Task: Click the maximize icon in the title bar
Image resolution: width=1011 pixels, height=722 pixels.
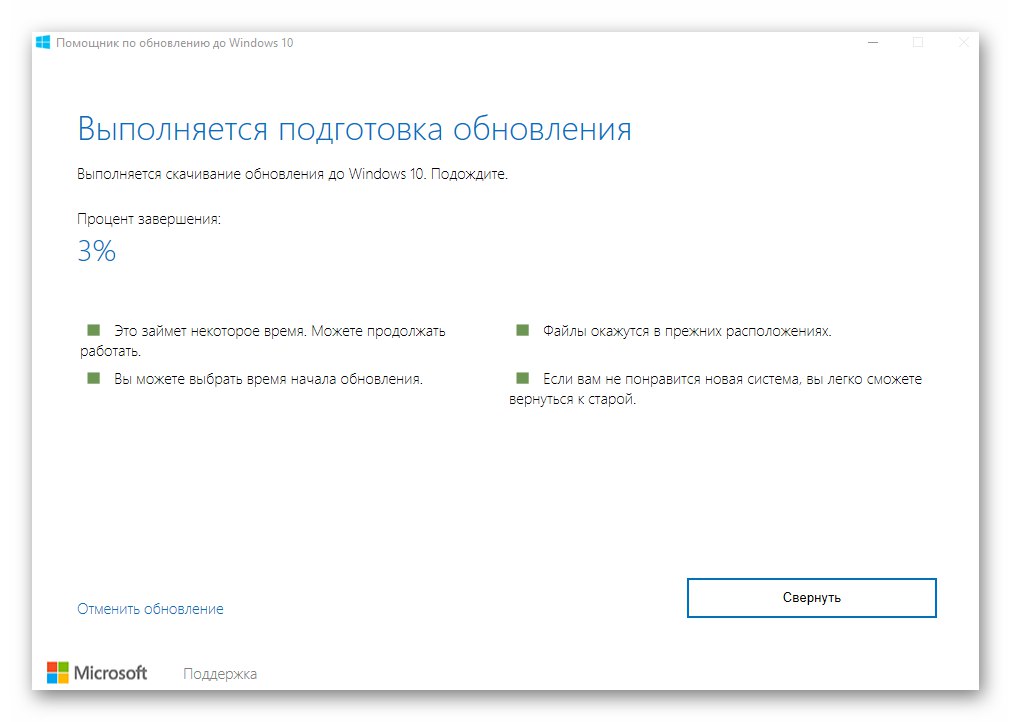Action: coord(917,42)
